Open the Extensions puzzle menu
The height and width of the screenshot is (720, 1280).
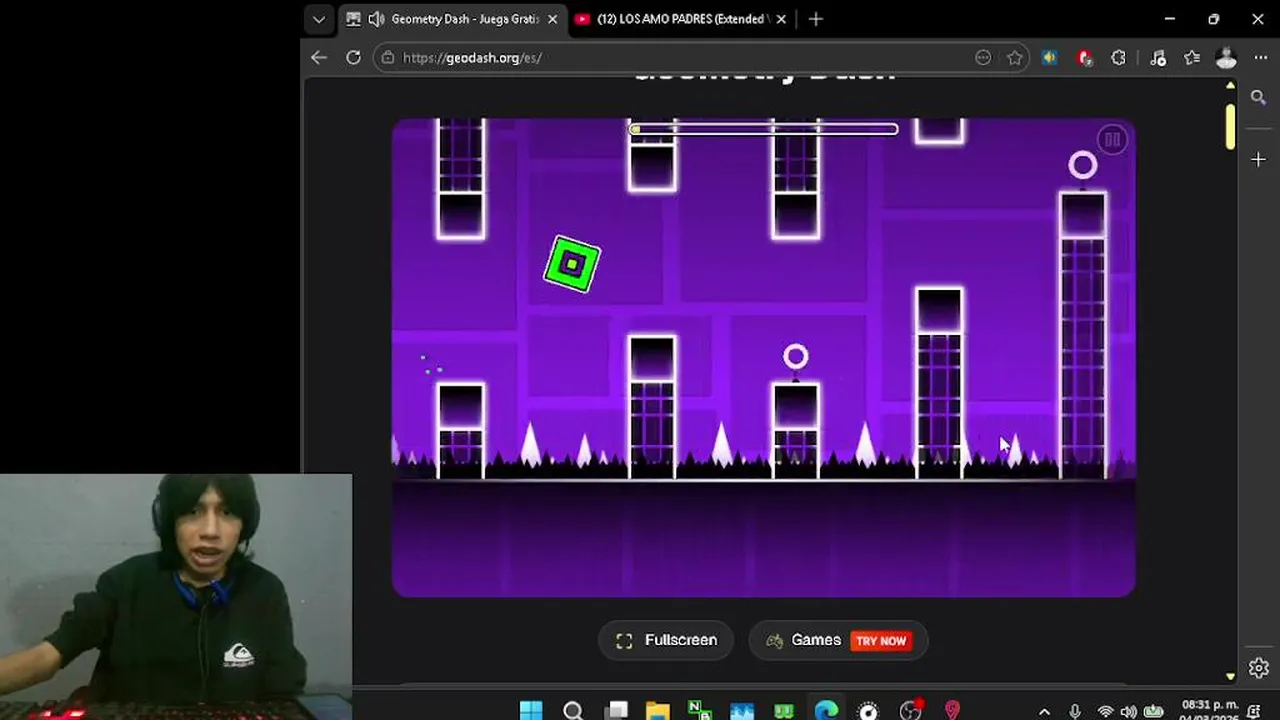tap(1119, 58)
